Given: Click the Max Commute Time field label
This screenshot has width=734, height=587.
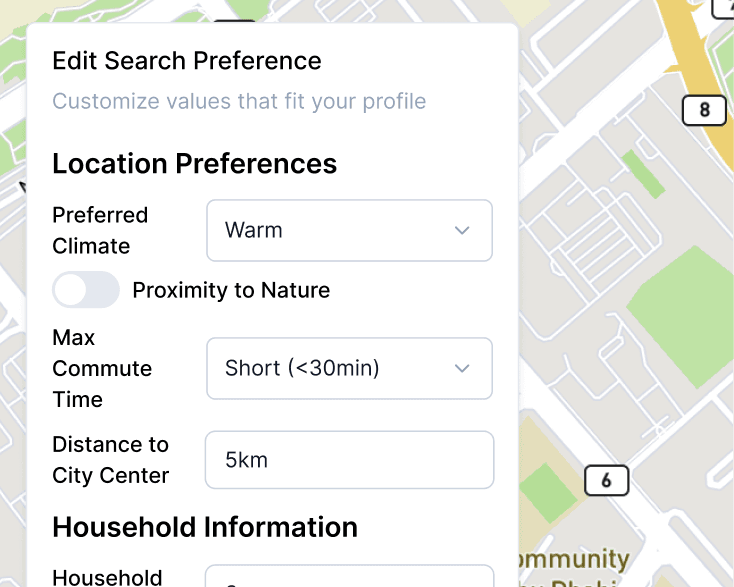Looking at the screenshot, I should 102,369.
